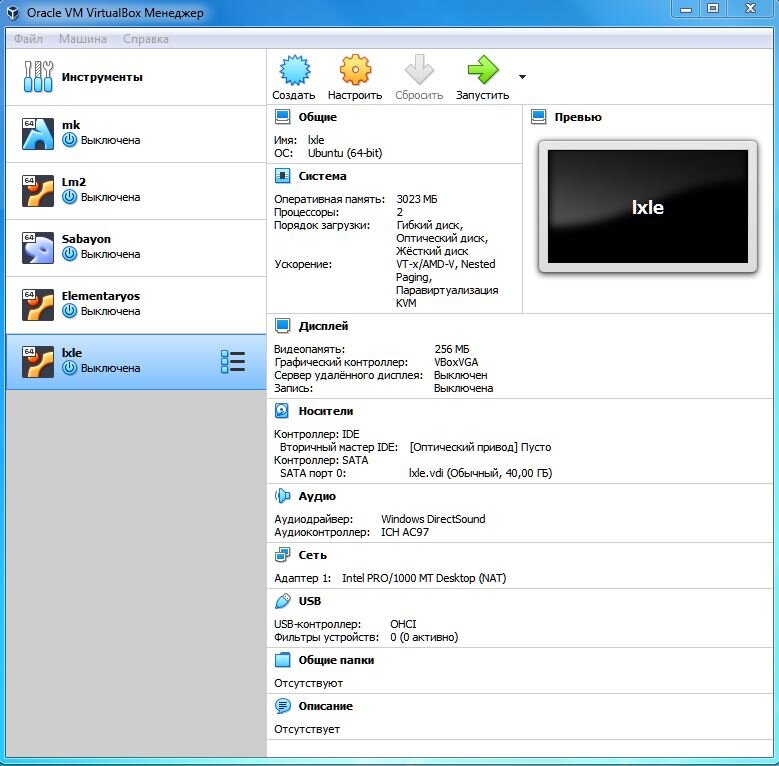
Task: Select the Sabayon virtual machine
Action: coord(136,248)
